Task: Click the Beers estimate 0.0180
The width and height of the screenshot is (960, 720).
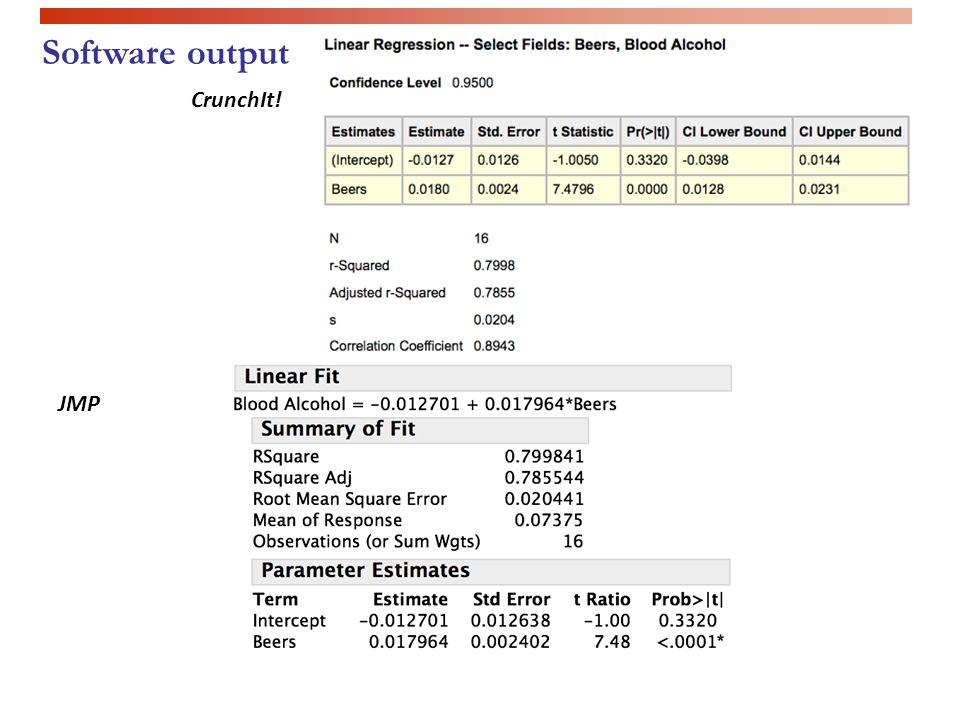Action: pos(429,189)
